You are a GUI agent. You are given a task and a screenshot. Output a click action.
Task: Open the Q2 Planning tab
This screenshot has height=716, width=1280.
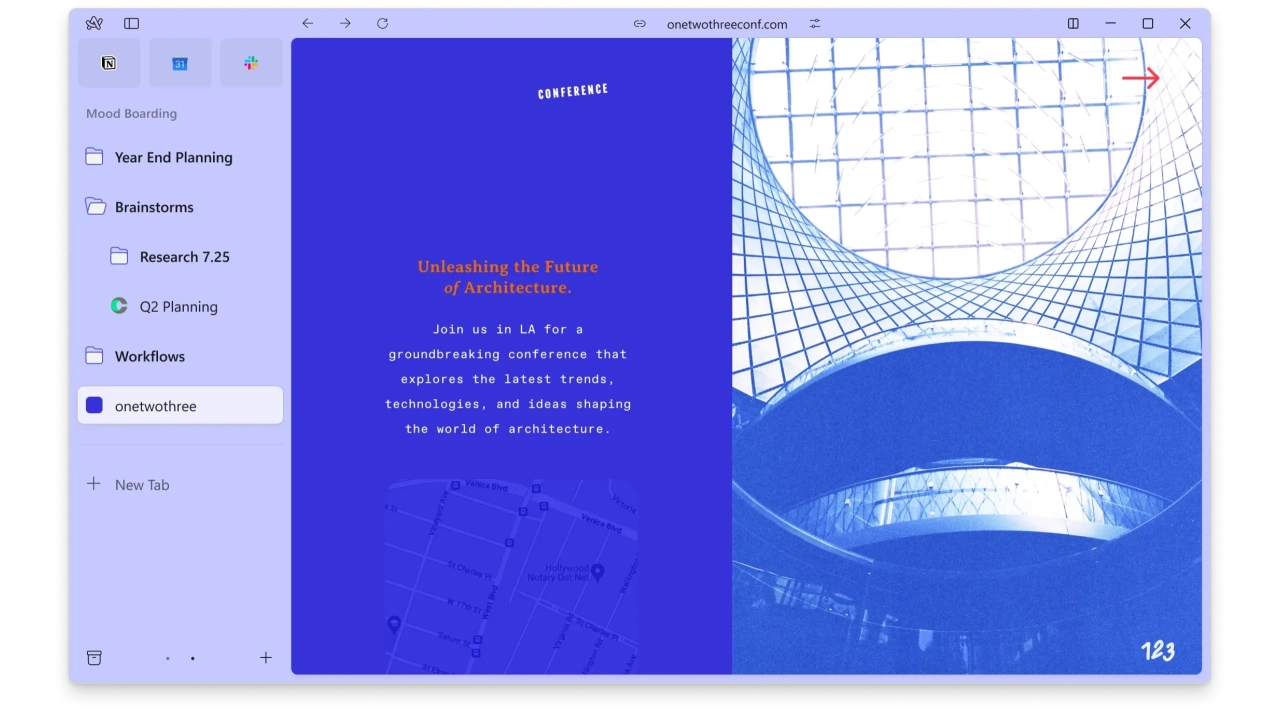tap(178, 307)
